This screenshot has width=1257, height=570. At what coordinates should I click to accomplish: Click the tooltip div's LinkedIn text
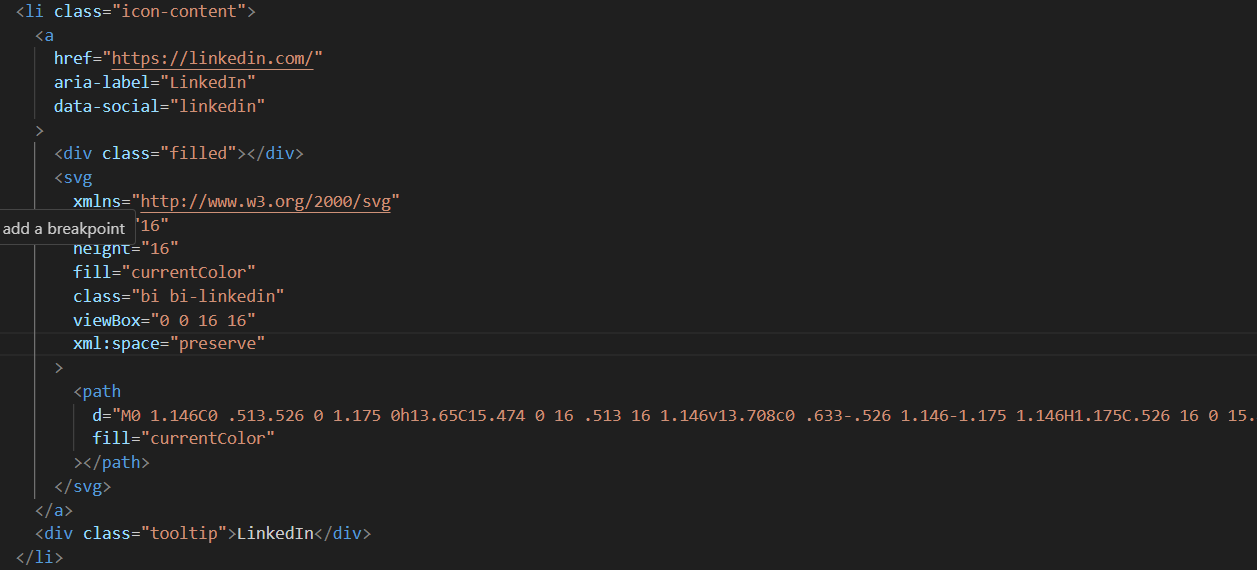pyautogui.click(x=275, y=533)
